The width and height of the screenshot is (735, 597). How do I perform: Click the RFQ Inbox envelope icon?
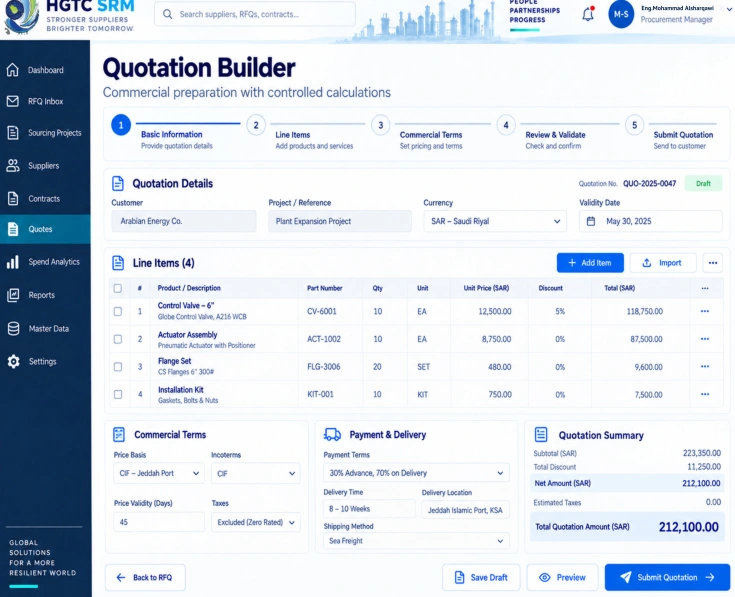click(13, 101)
